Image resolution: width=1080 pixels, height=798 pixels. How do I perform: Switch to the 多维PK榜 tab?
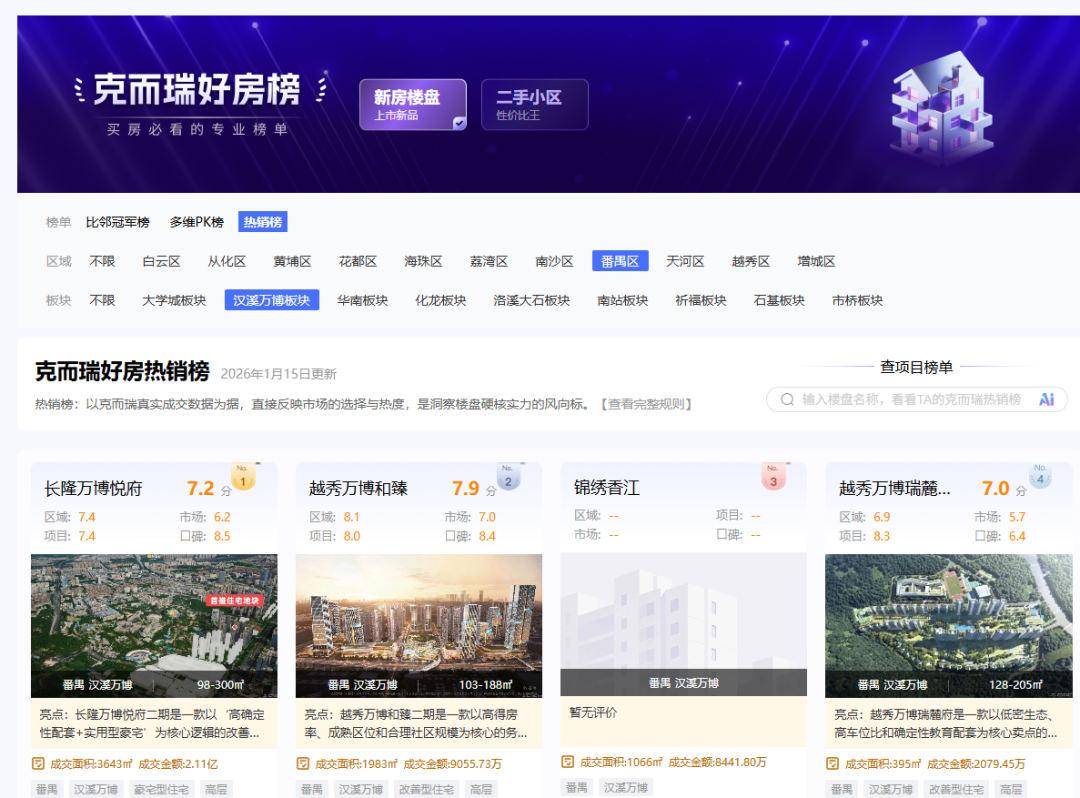pyautogui.click(x=195, y=222)
